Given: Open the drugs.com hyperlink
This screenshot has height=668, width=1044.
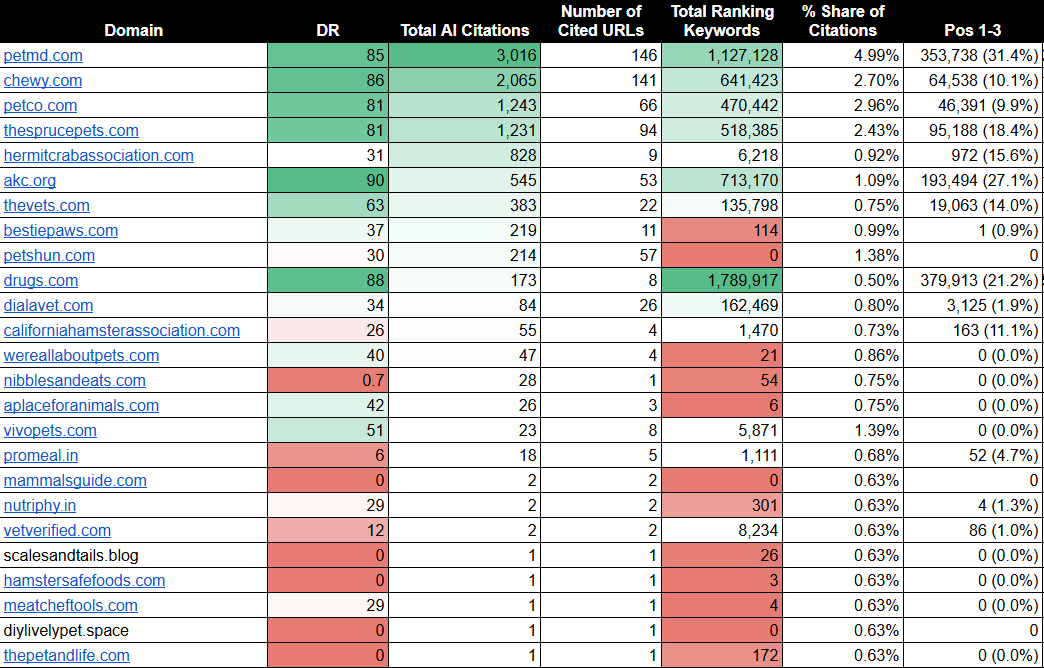Looking at the screenshot, I should (40, 281).
